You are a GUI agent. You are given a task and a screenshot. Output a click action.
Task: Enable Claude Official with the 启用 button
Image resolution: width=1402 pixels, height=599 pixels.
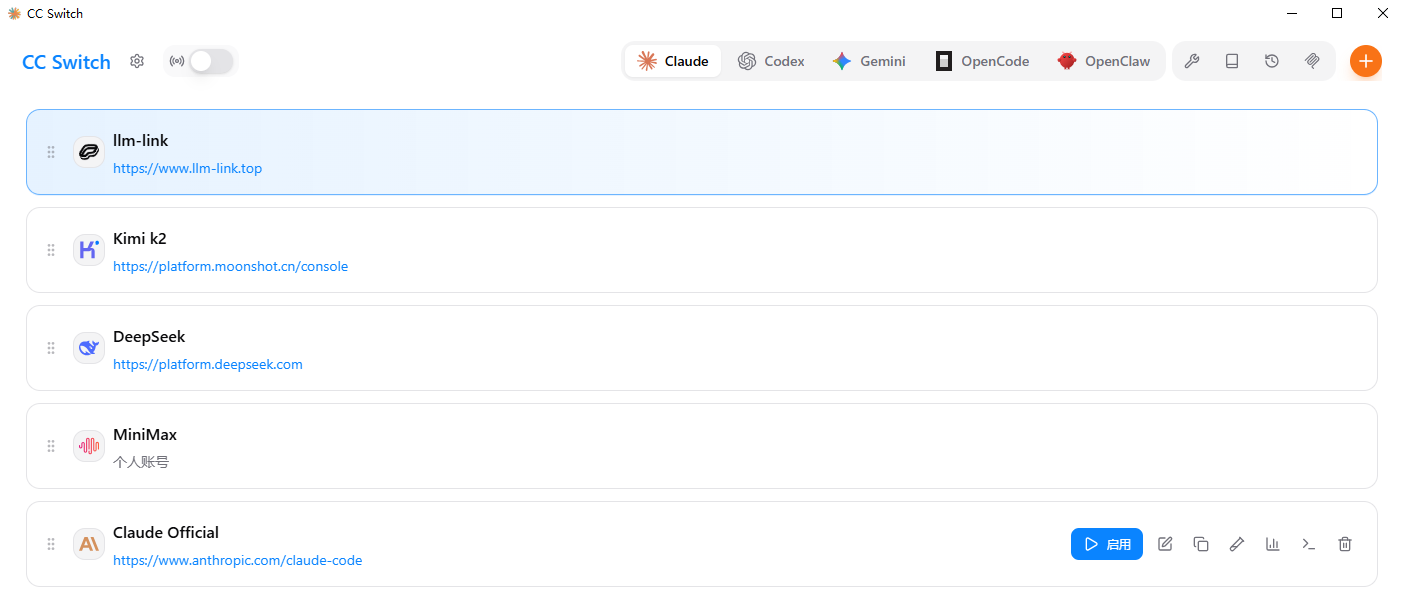[1107, 544]
